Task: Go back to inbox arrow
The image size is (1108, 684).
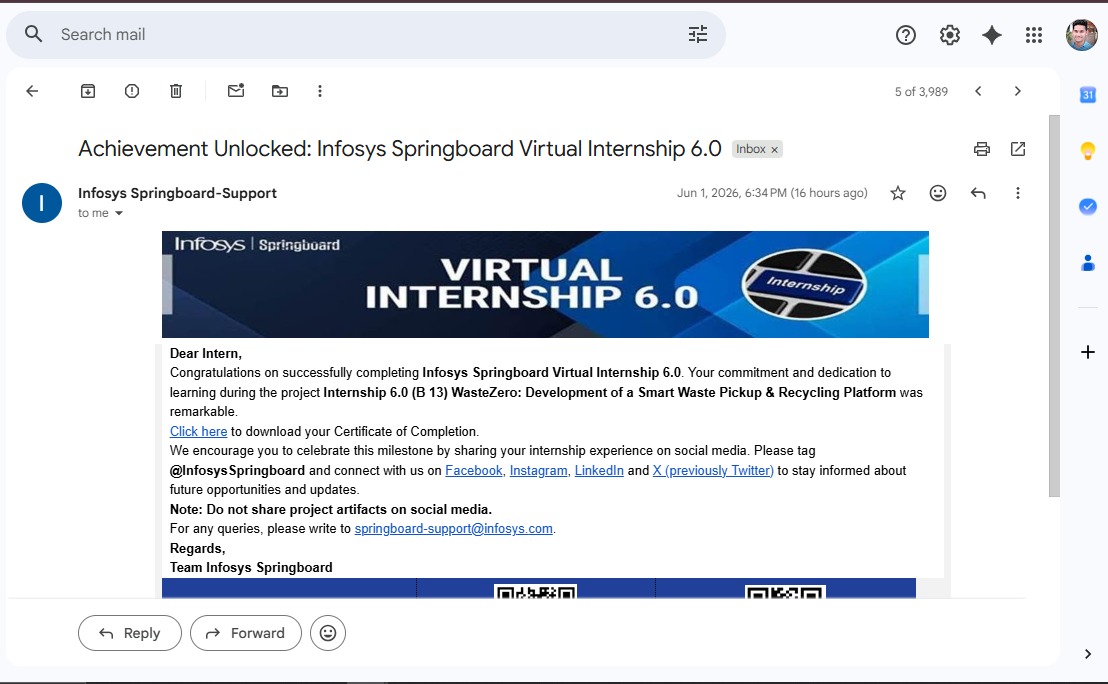Action: pyautogui.click(x=32, y=91)
